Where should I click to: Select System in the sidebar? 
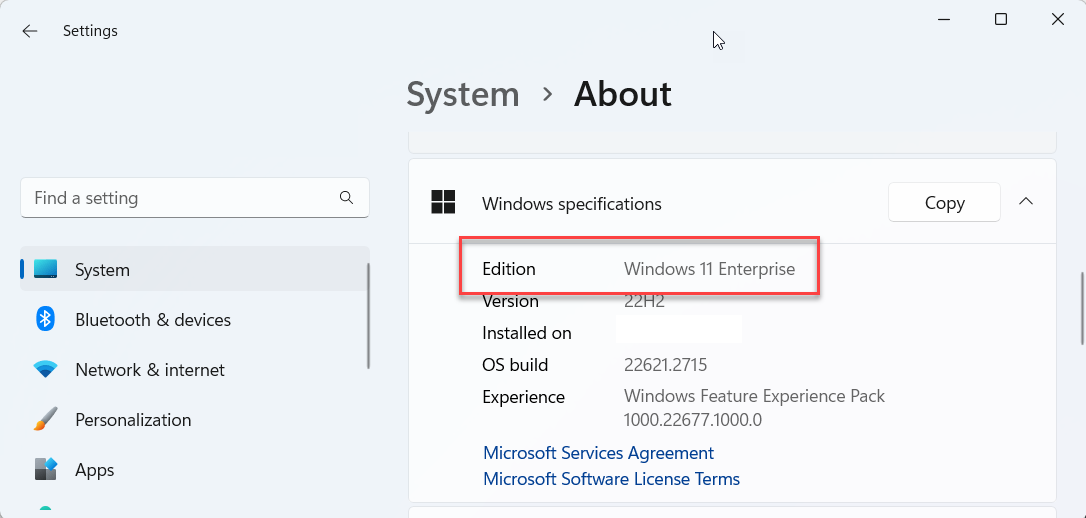click(x=195, y=269)
